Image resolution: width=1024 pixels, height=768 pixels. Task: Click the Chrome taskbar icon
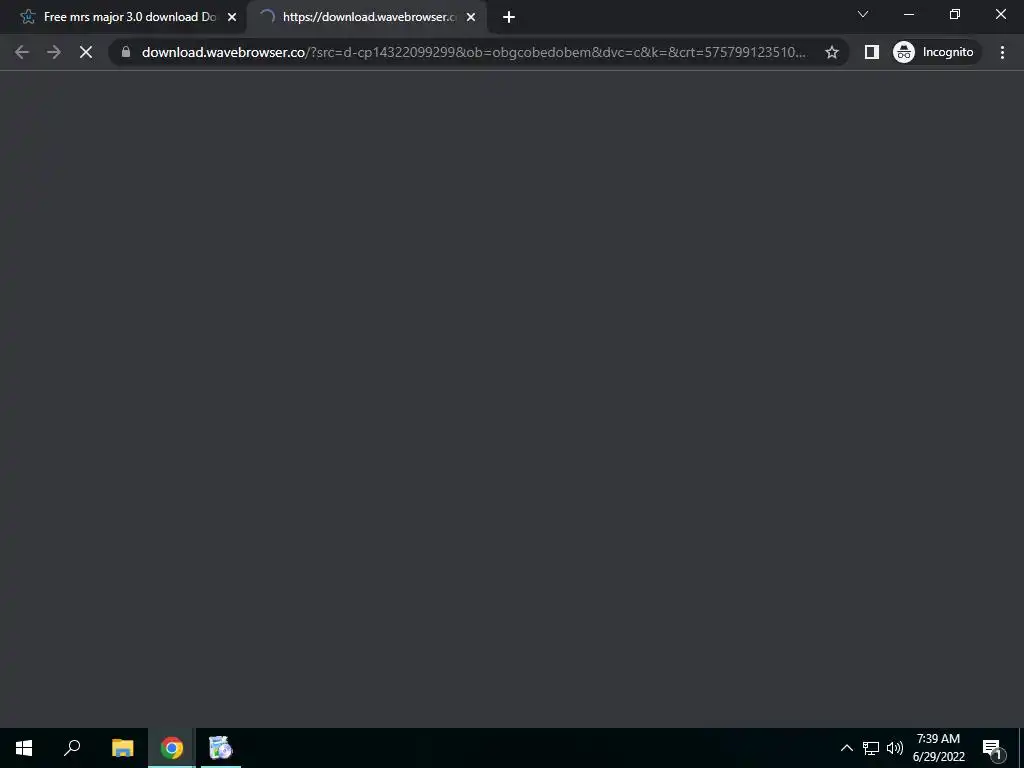[x=172, y=748]
